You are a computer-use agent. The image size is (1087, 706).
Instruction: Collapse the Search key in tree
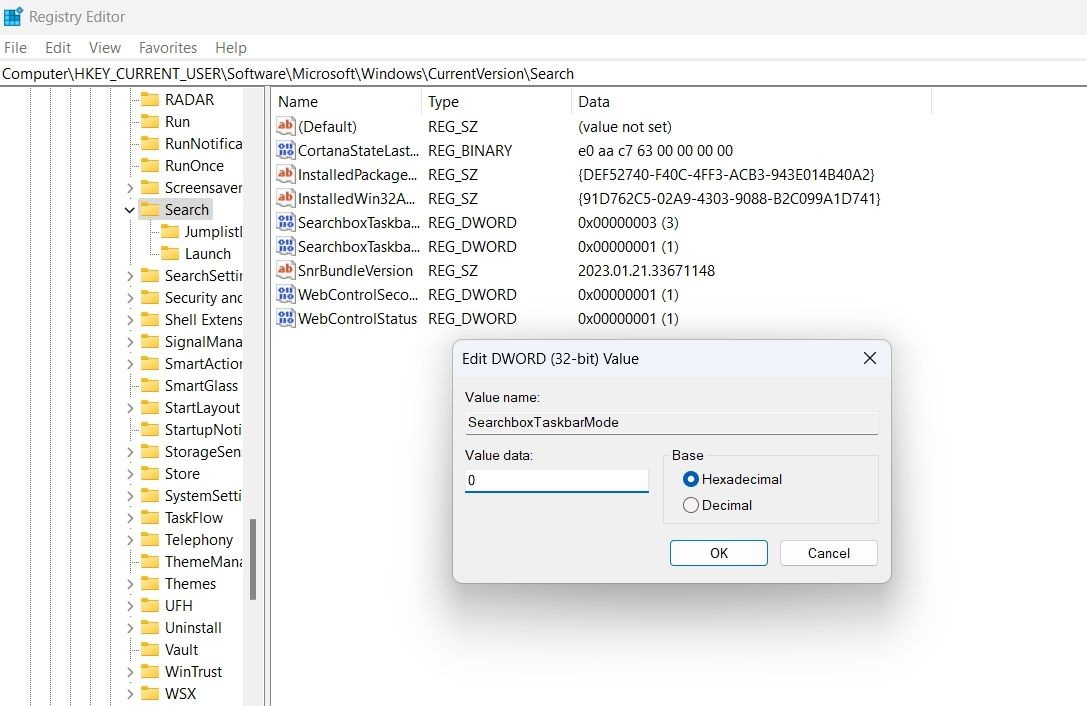(x=130, y=209)
